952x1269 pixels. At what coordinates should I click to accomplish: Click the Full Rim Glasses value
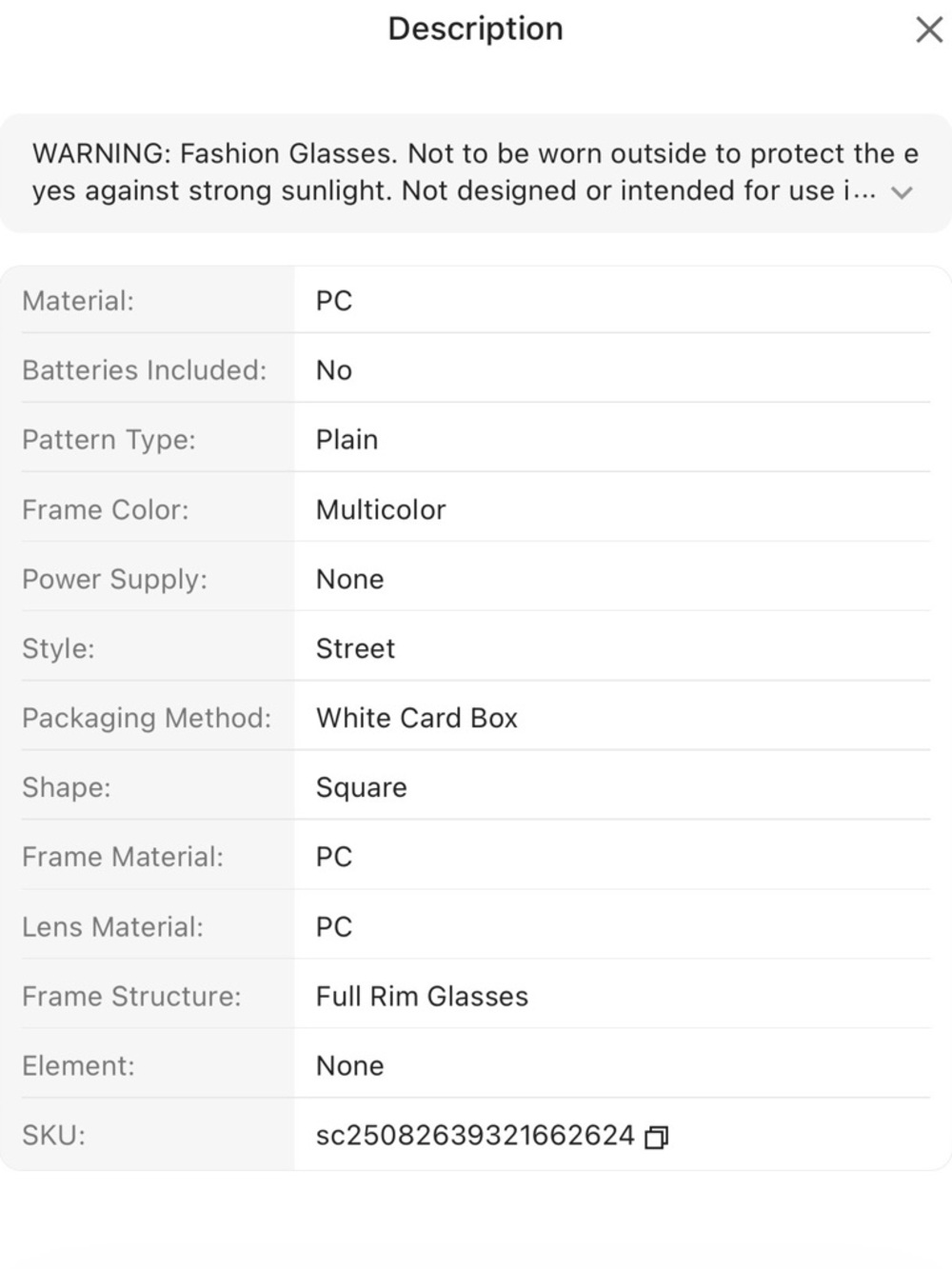pos(422,996)
